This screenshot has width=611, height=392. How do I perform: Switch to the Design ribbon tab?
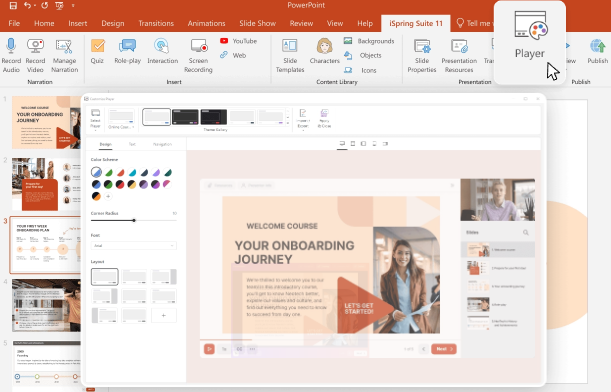(x=113, y=23)
